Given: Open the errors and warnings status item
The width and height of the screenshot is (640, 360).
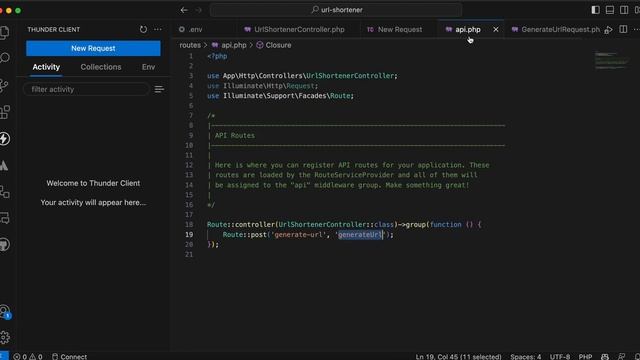Looking at the screenshot, I should point(28,356).
